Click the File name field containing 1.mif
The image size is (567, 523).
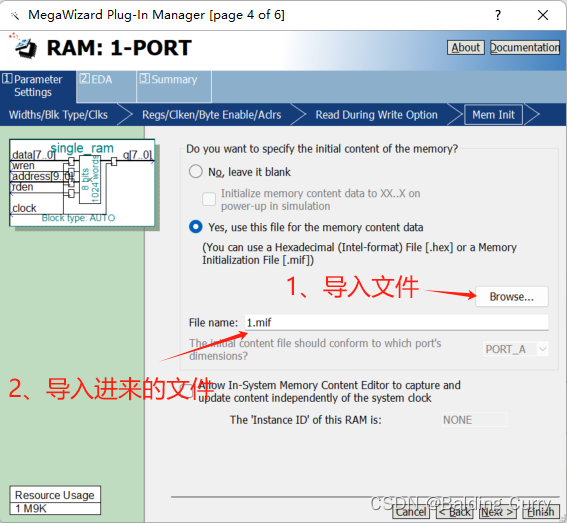[x=396, y=322]
